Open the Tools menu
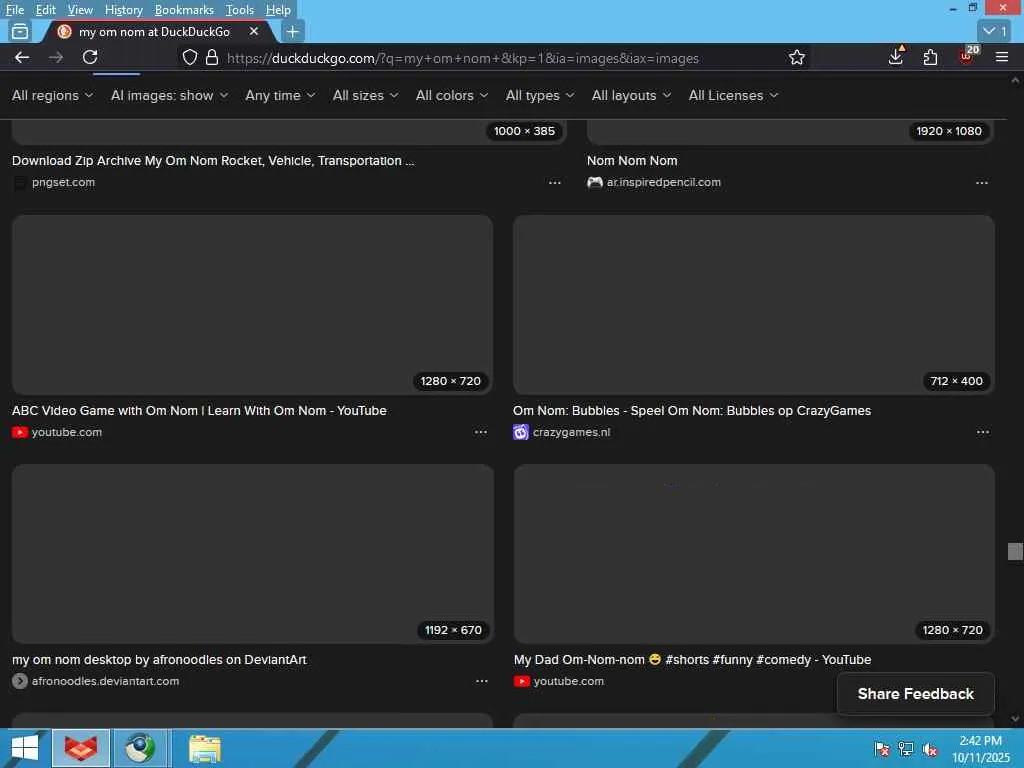 240,10
